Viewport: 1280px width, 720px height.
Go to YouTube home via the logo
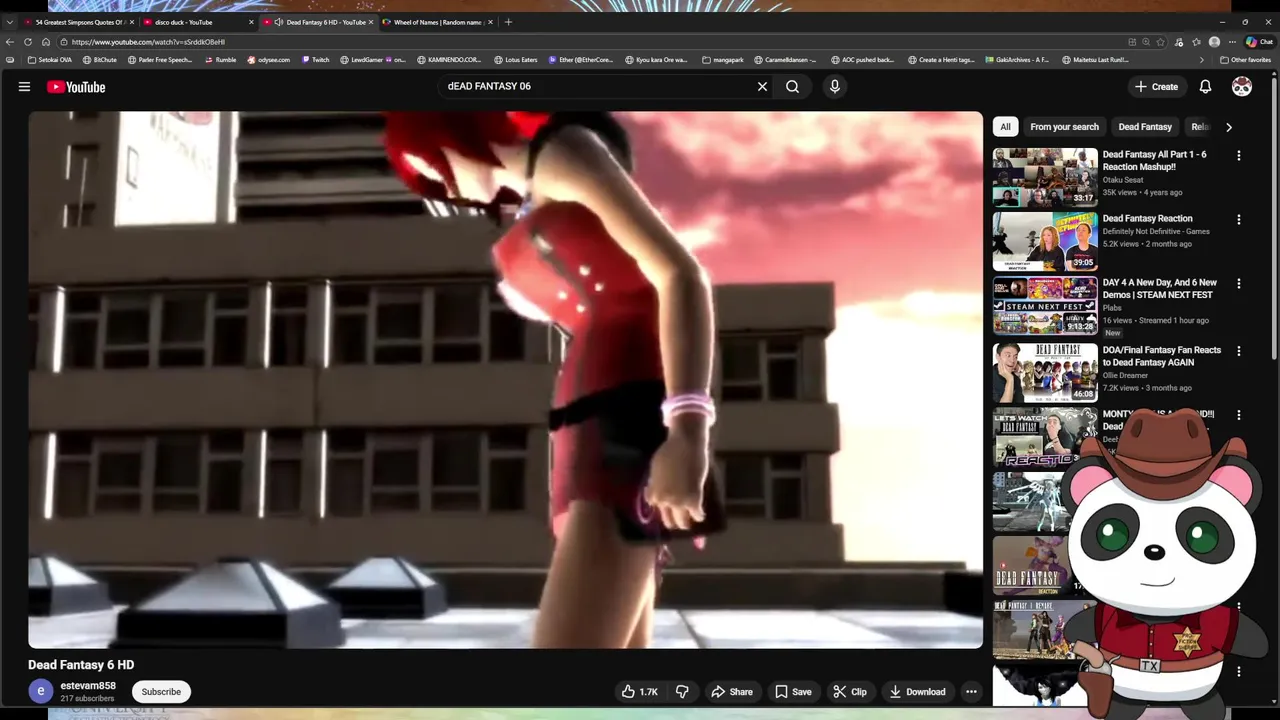coord(76,87)
